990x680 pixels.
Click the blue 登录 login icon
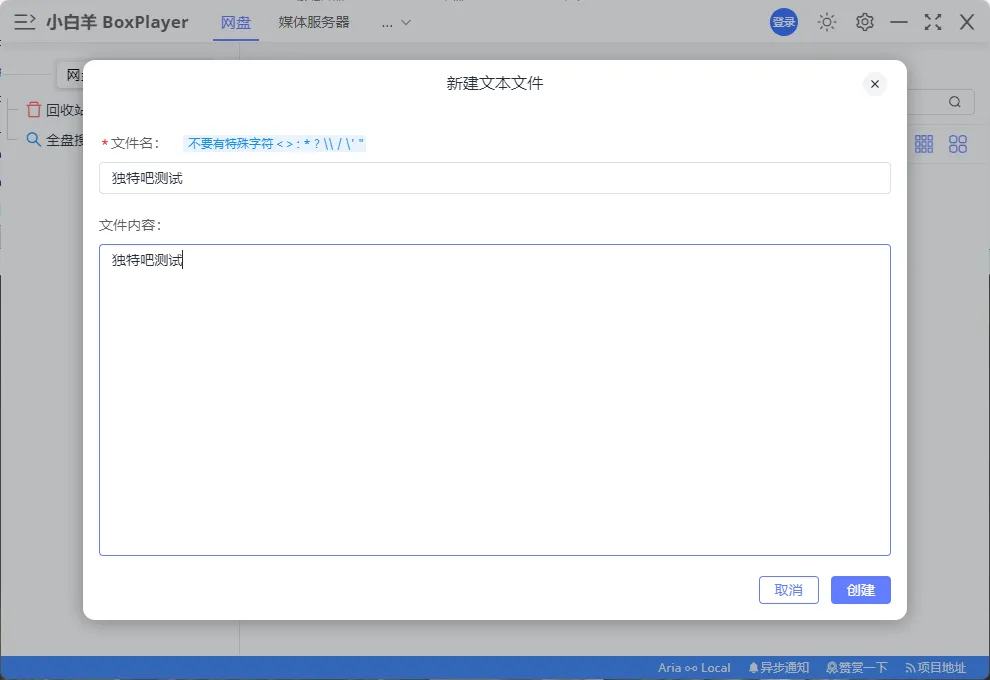(783, 21)
